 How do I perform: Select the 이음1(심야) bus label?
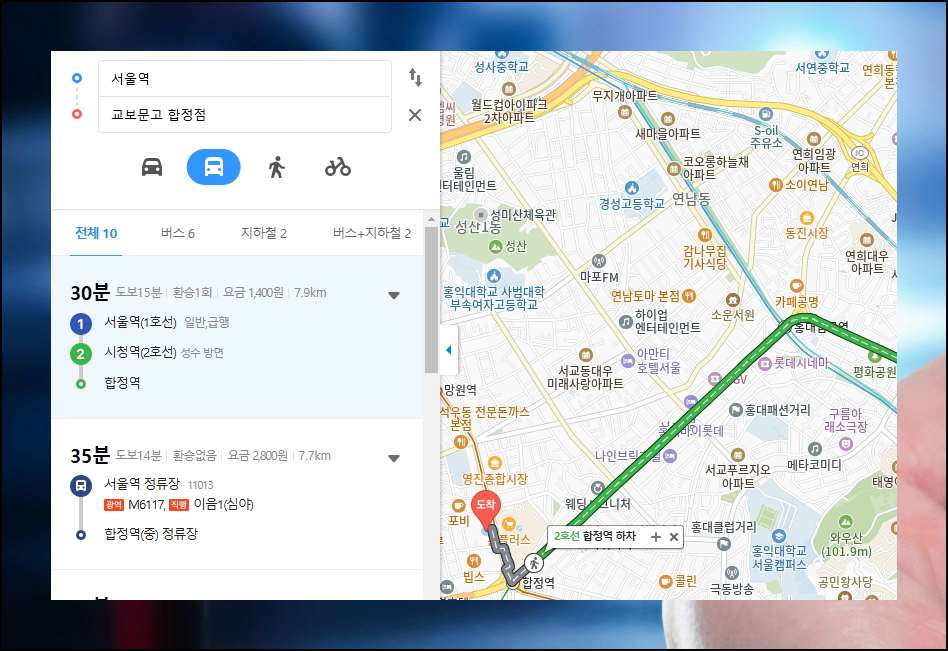(223, 505)
